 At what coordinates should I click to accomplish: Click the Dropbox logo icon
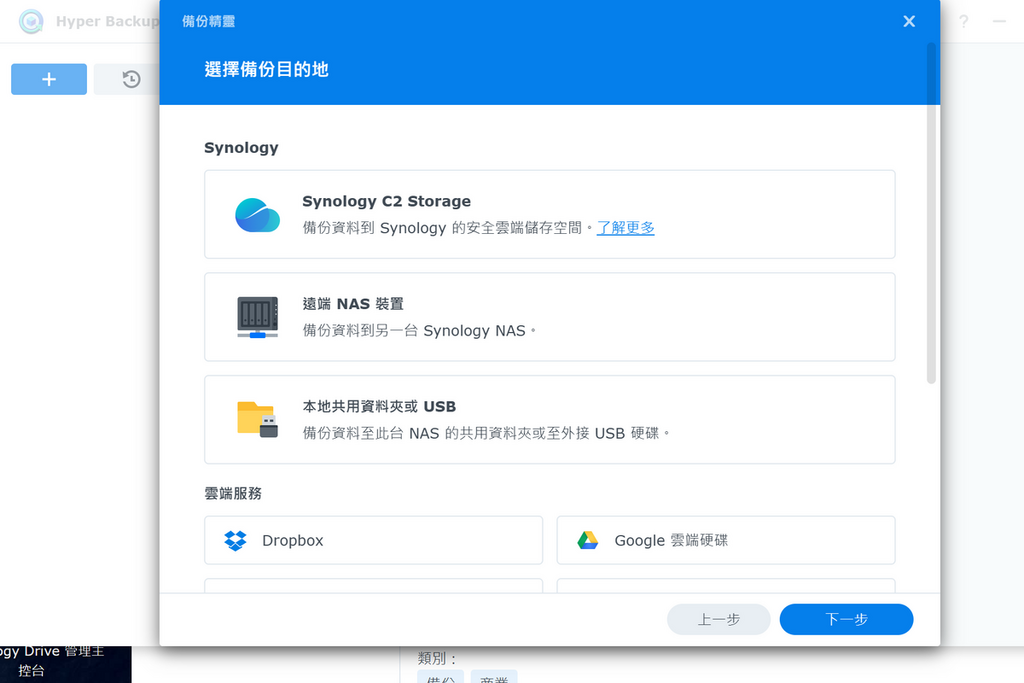click(x=235, y=541)
